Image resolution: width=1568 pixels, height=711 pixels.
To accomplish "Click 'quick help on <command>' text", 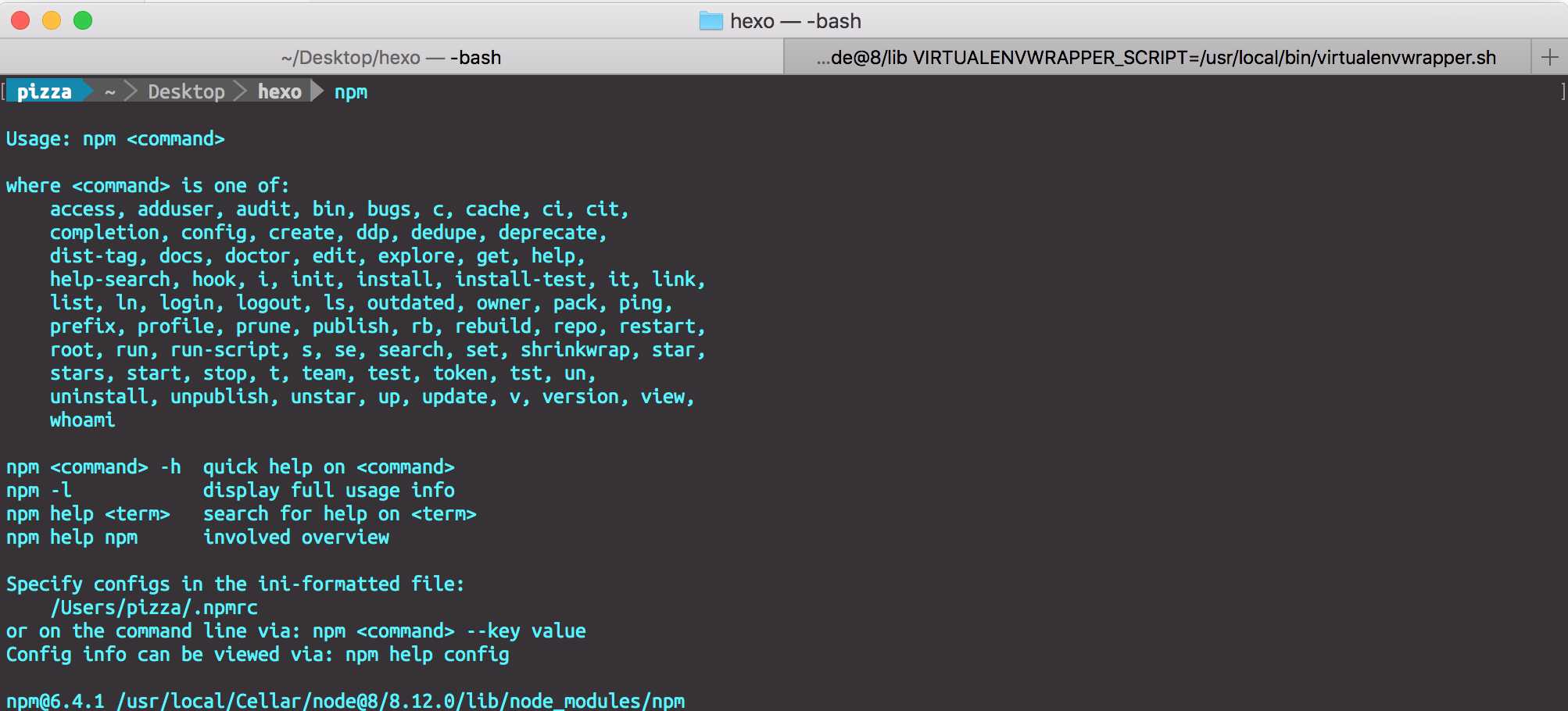I will tap(329, 467).
